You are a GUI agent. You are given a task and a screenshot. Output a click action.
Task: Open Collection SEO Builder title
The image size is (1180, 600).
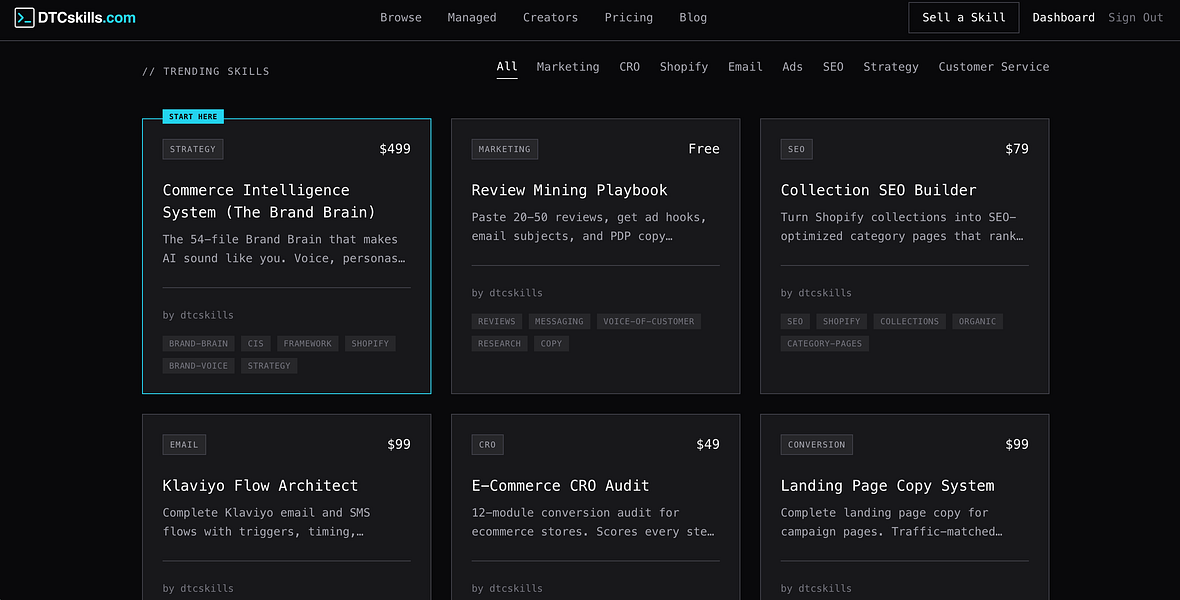click(878, 190)
